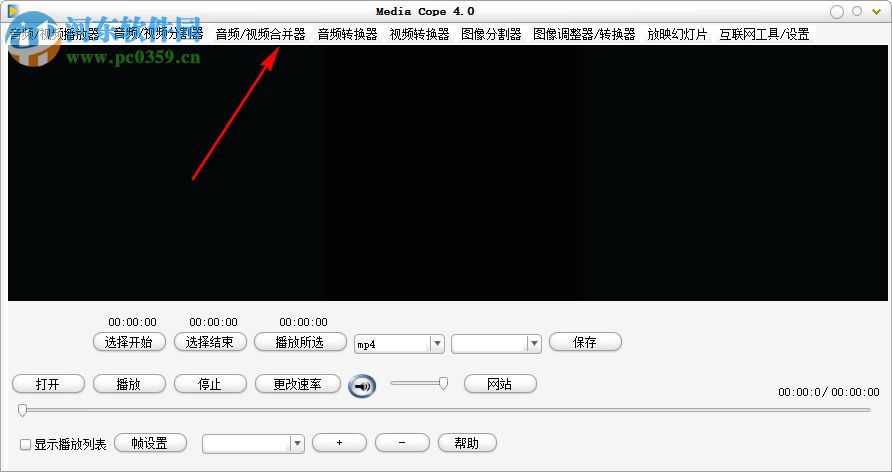
Task: Click the playback time display 00:00:0/ 00:00:00
Action: (828, 392)
